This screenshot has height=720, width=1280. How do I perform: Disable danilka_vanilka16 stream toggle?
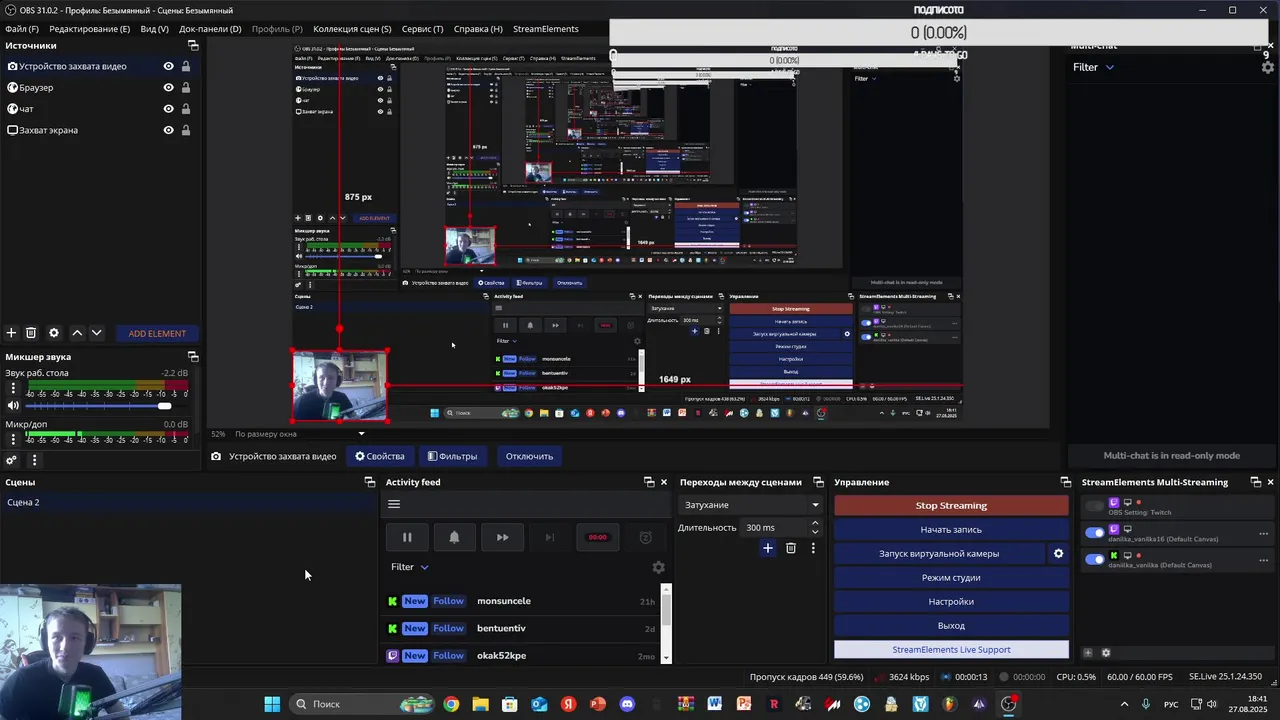point(1095,533)
